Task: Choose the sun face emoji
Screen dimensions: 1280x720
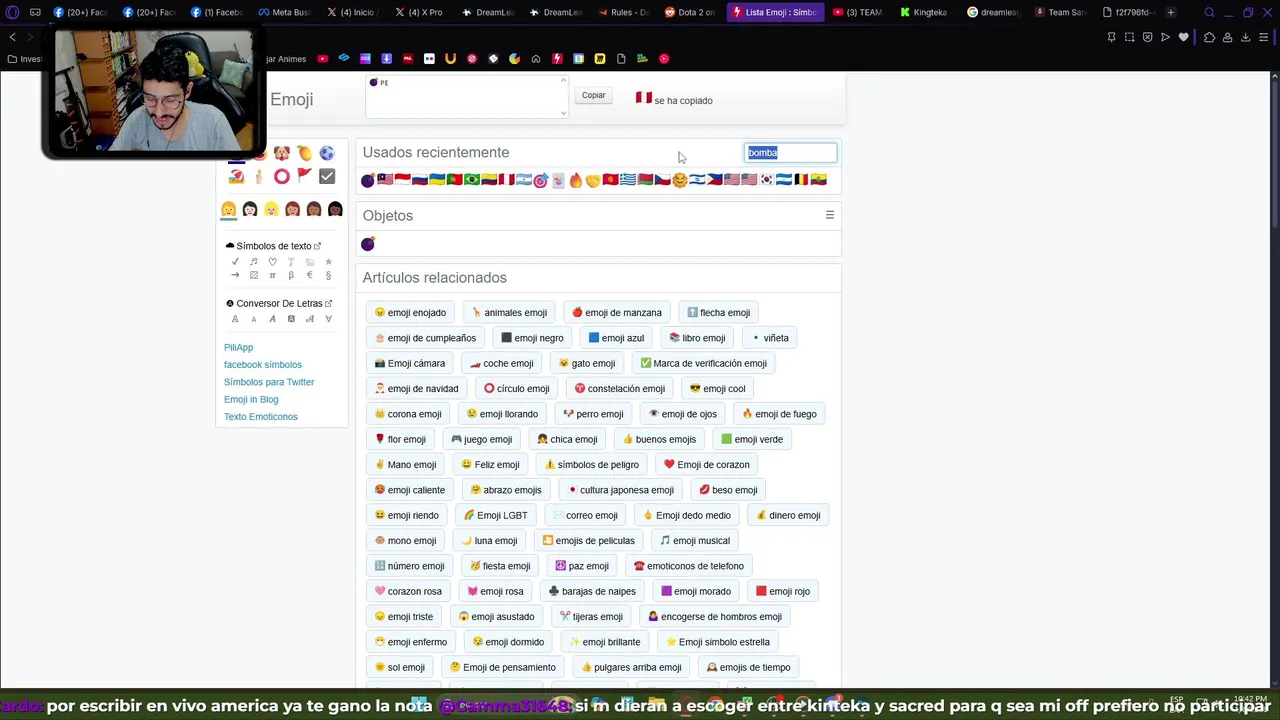Action: coord(680,180)
